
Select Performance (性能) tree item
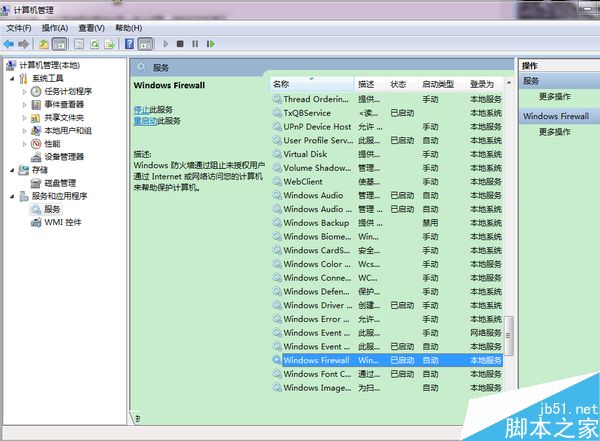point(52,144)
